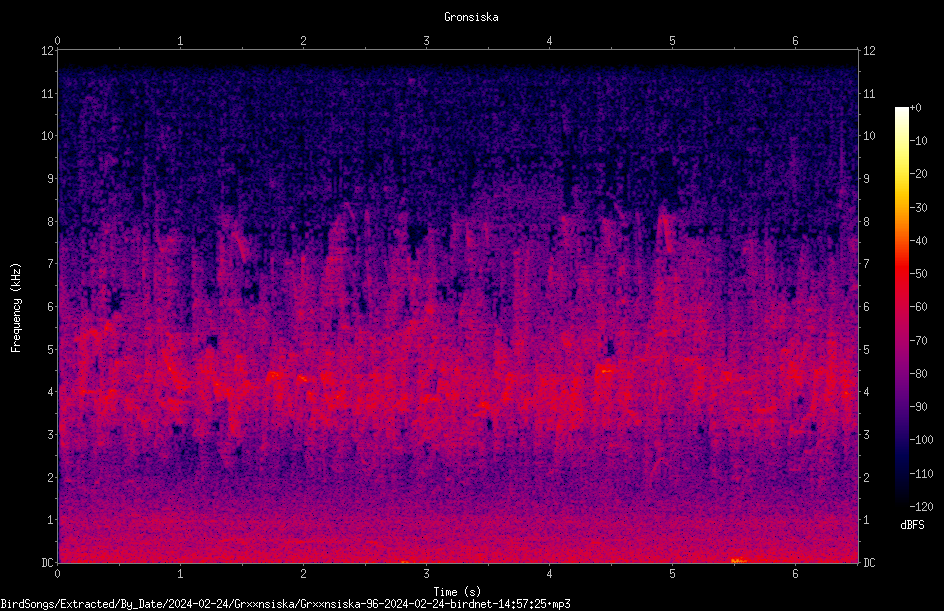Click the -50 value on dBFS scale
944x611 pixels.
919,274
